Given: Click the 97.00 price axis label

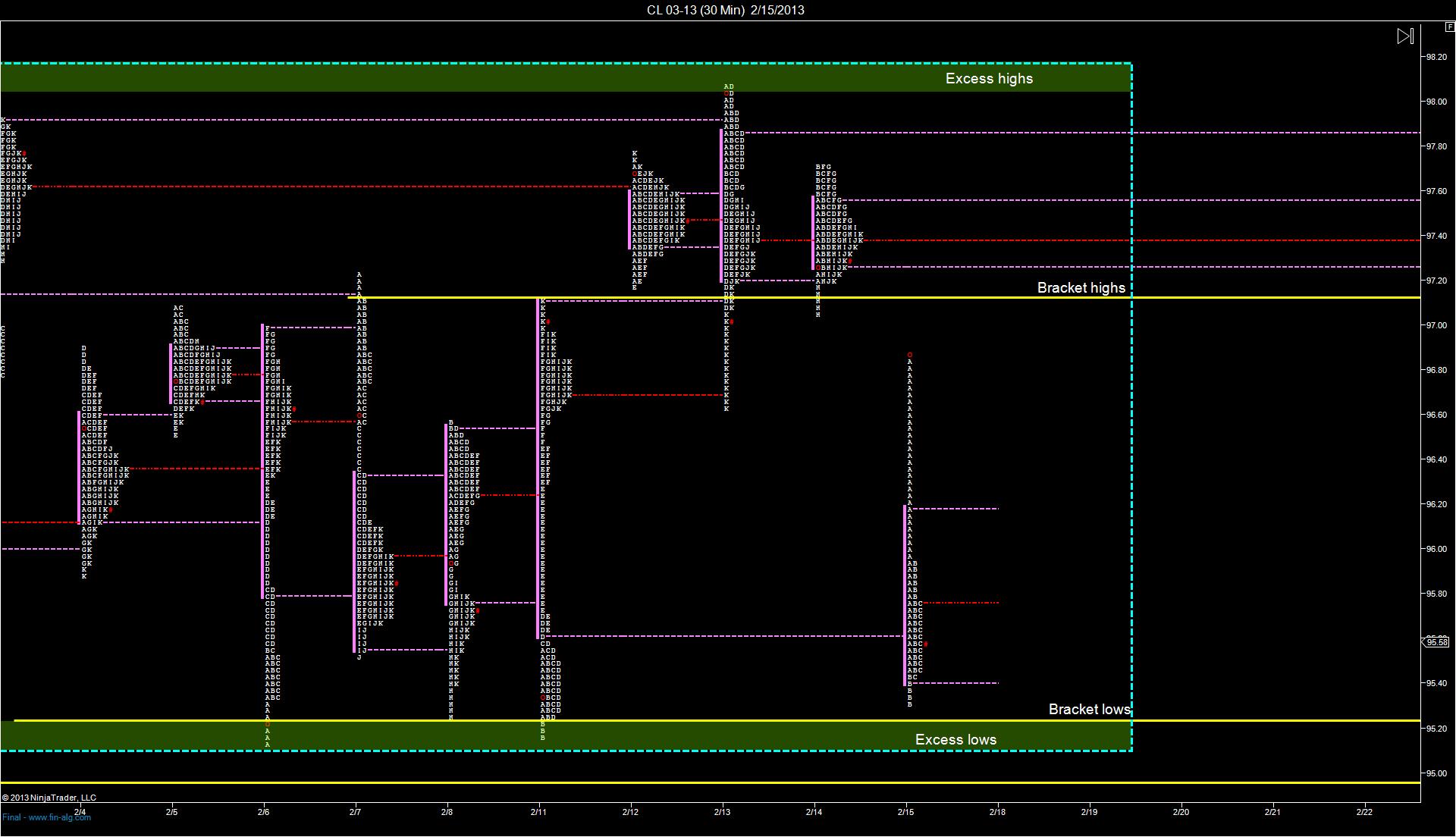Looking at the screenshot, I should click(x=1436, y=325).
